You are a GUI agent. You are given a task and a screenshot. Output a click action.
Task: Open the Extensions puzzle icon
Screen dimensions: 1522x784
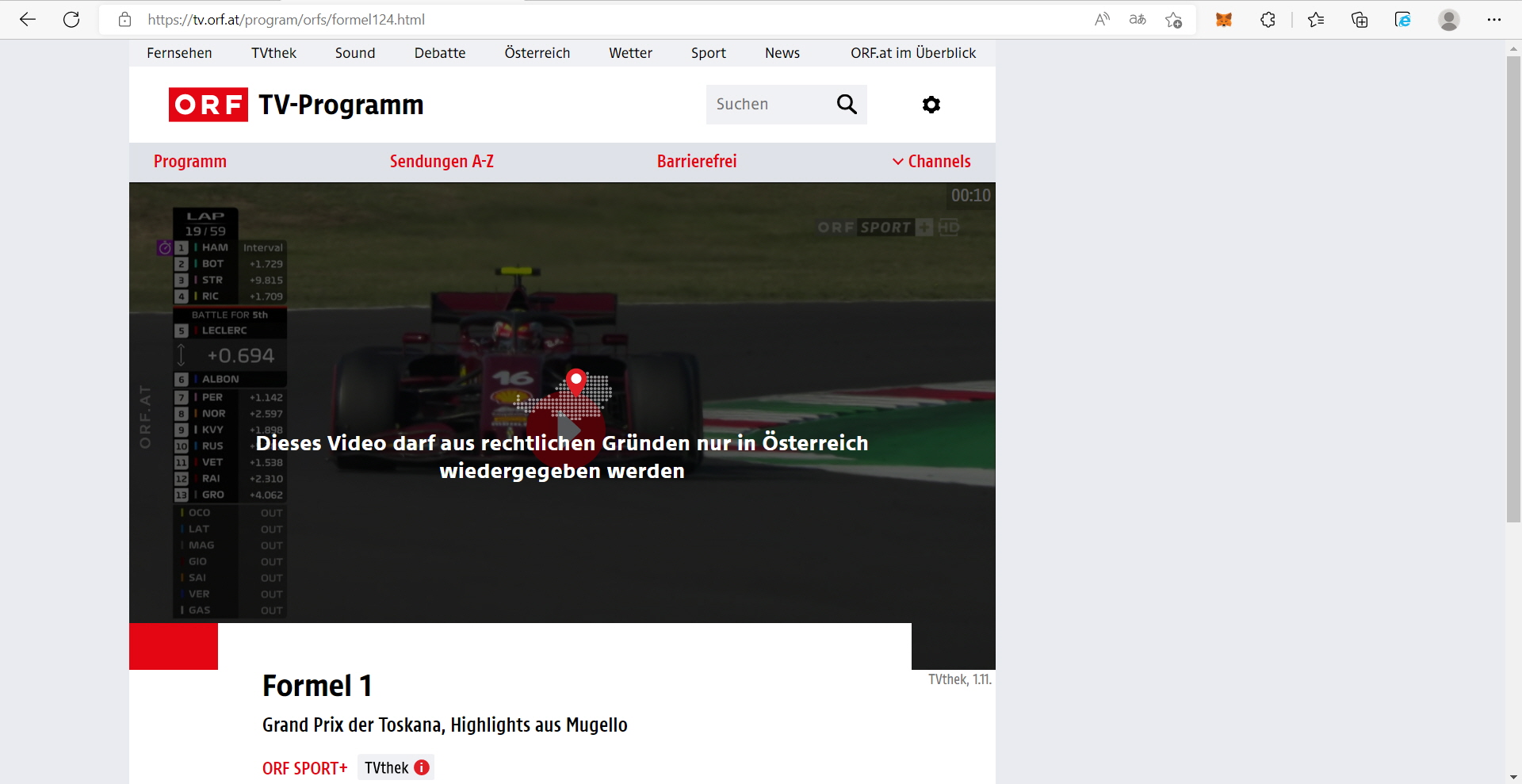pyautogui.click(x=1268, y=20)
